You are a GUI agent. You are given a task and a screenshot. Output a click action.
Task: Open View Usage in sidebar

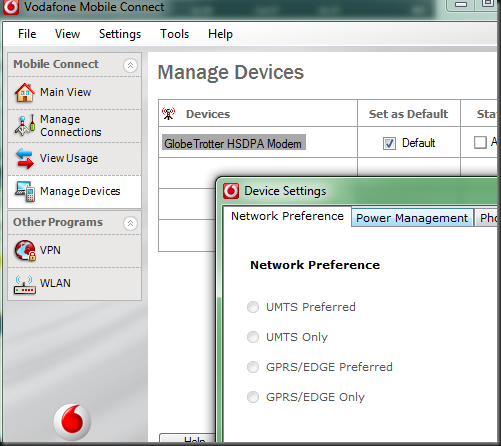pos(75,158)
